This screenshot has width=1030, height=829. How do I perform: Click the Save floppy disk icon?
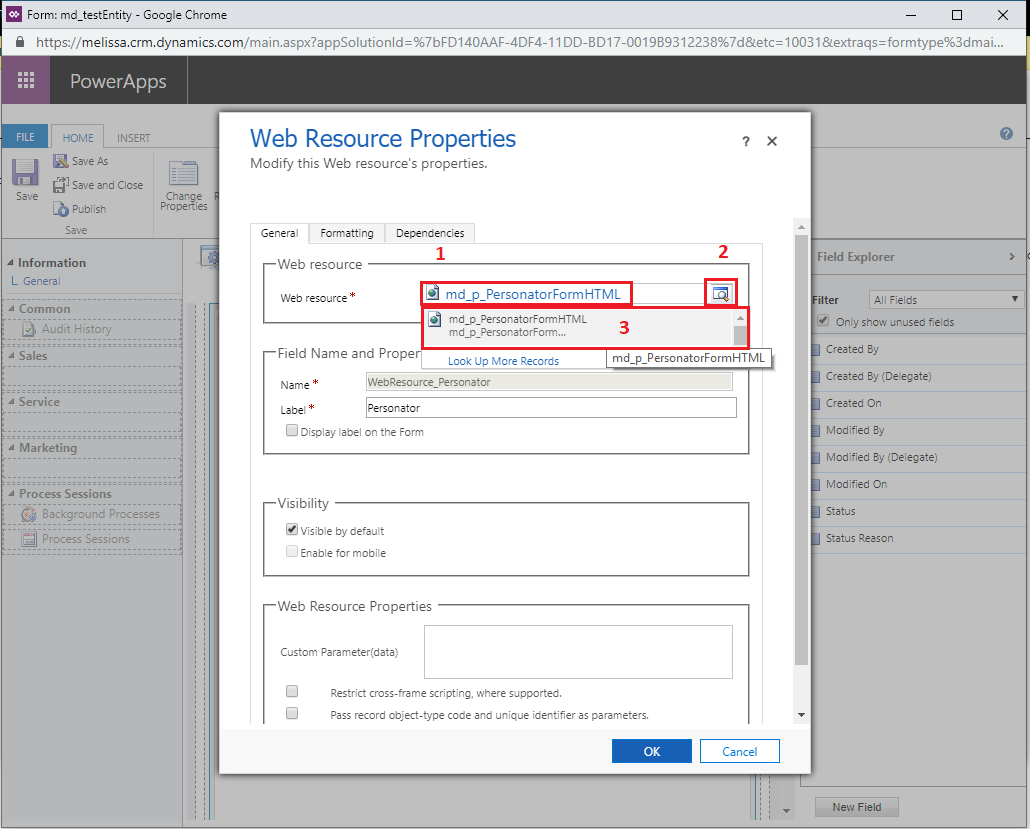pyautogui.click(x=26, y=172)
